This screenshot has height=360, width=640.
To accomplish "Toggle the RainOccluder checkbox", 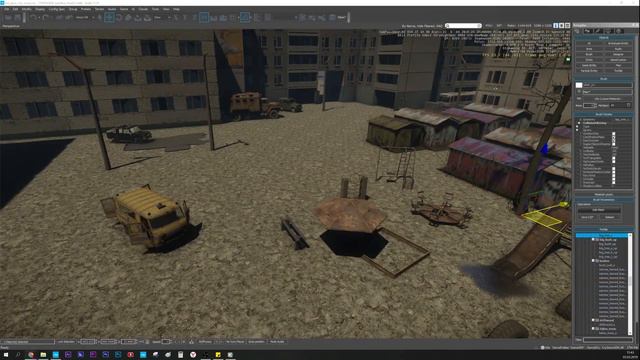I will (613, 141).
